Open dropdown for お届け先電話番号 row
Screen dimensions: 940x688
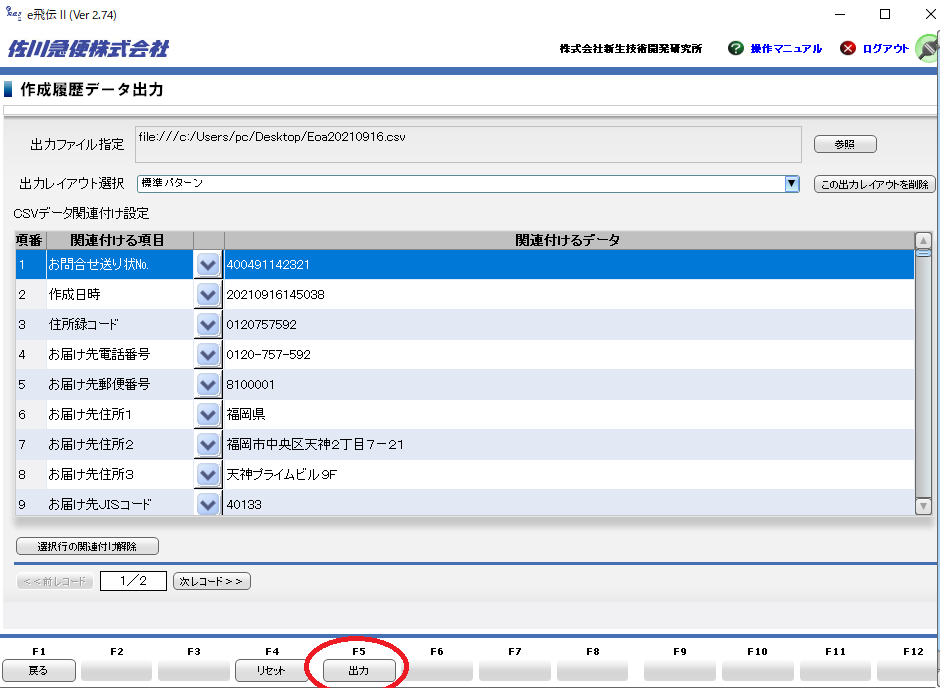[x=208, y=355]
